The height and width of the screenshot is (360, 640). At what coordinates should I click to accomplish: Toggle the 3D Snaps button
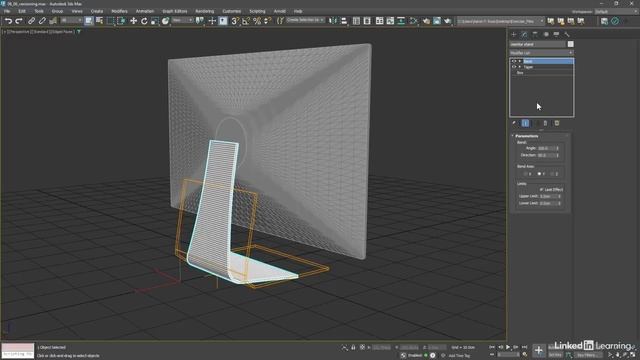[x=235, y=21]
